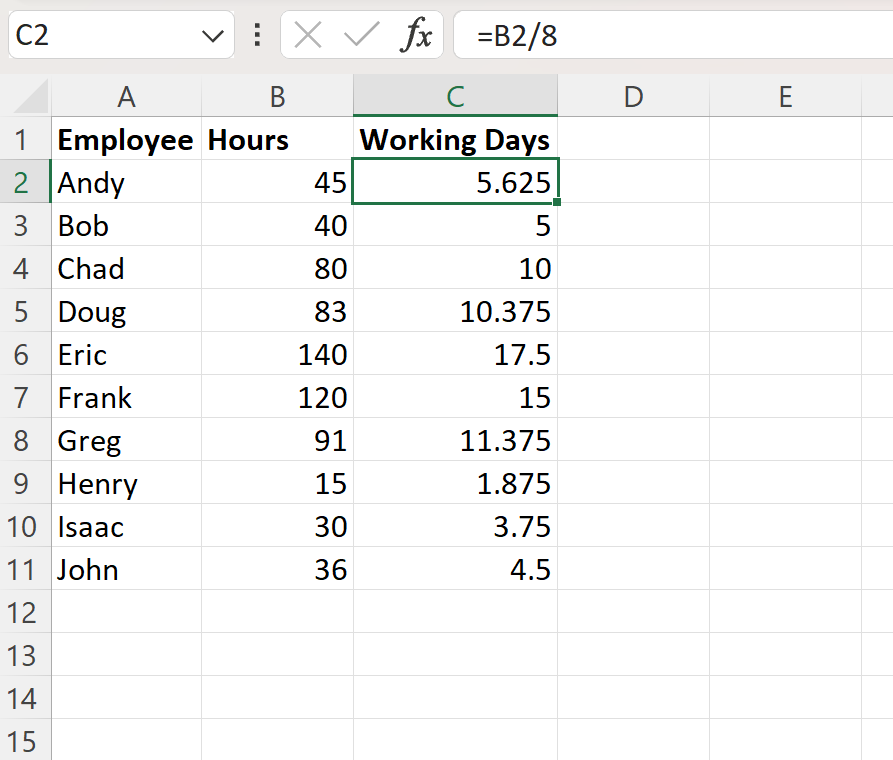Select the cell containing John
Image resolution: width=893 pixels, height=760 pixels.
pos(126,569)
